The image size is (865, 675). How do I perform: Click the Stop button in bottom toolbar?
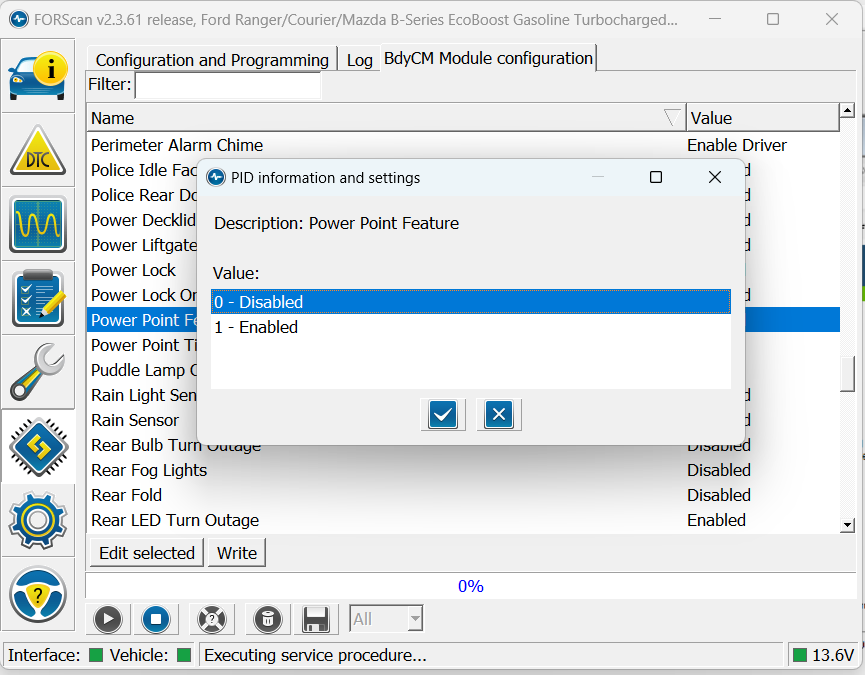pos(156,619)
